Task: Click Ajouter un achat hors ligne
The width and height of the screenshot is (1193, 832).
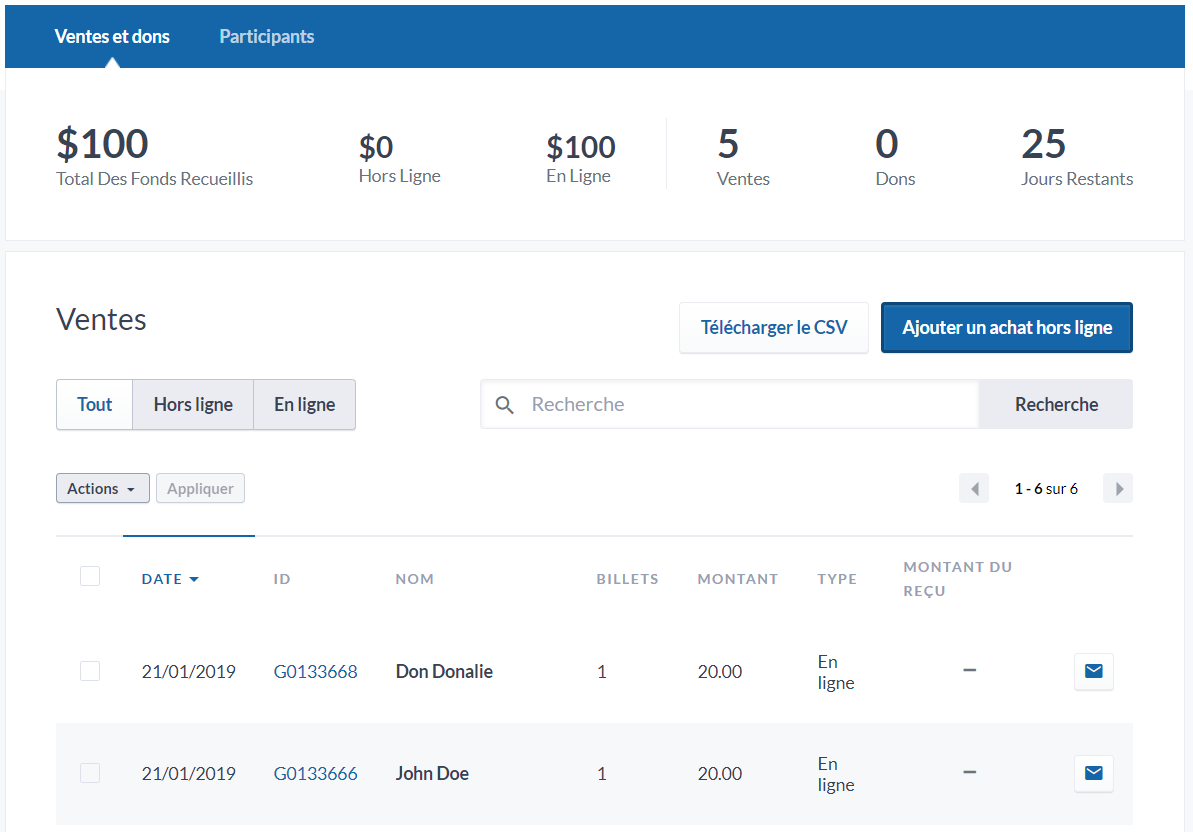Action: 1006,328
